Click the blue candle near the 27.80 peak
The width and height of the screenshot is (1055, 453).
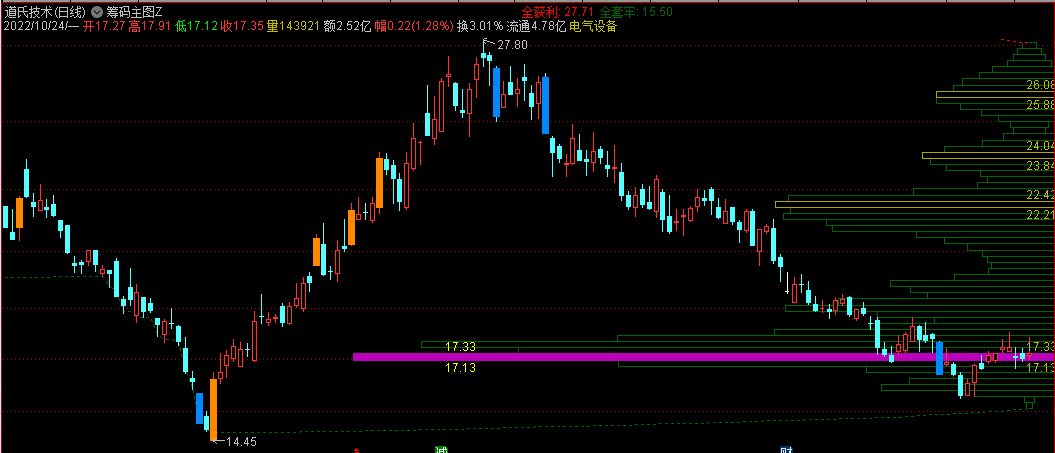coord(495,92)
